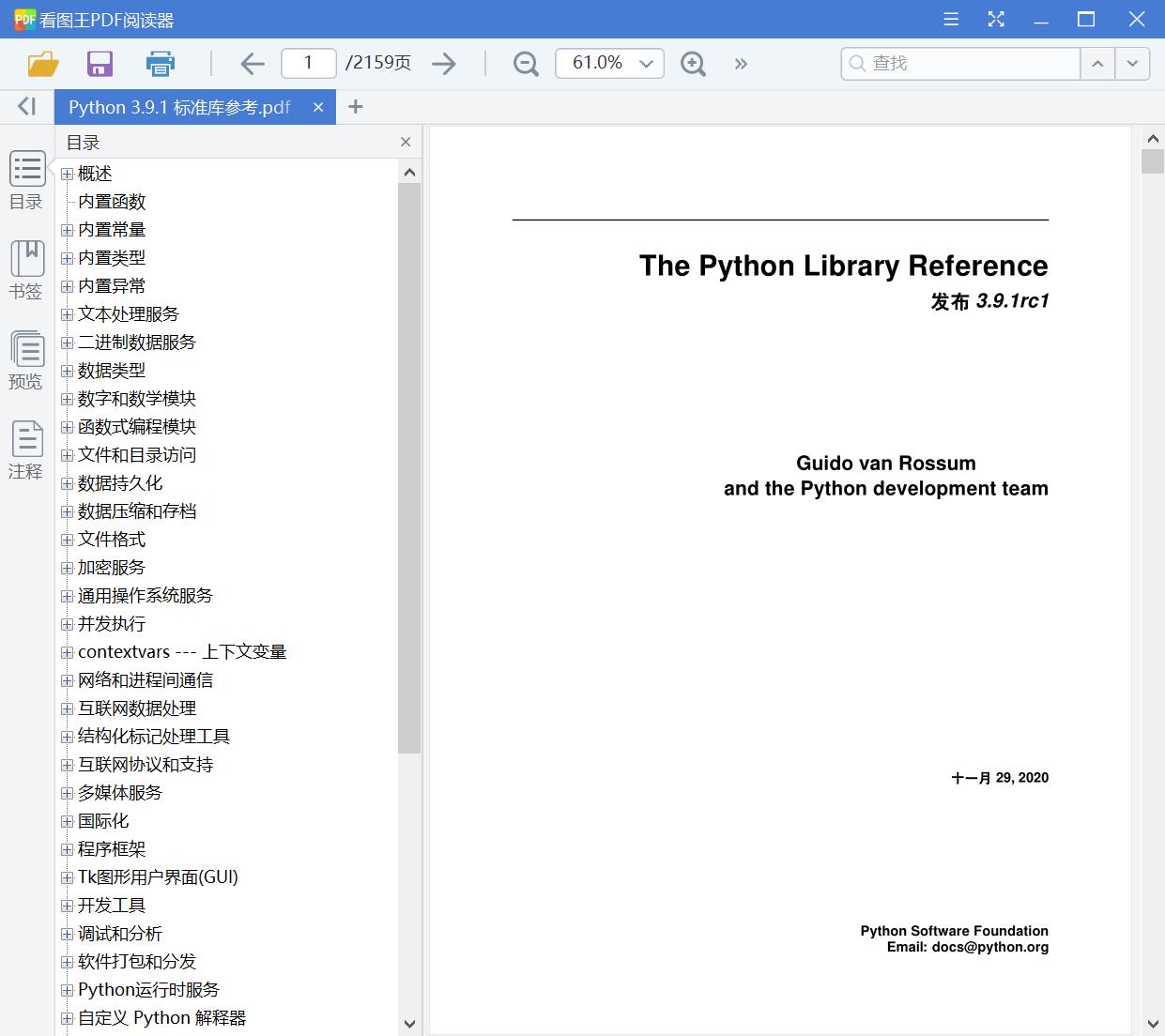This screenshot has width=1165, height=1036.
Task: Collapse the sidebar with the left arrow toggle
Action: coord(25,106)
